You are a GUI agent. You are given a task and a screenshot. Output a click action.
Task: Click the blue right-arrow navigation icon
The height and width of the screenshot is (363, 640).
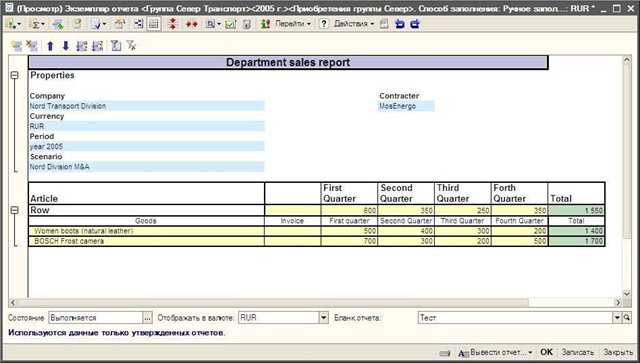415,24
